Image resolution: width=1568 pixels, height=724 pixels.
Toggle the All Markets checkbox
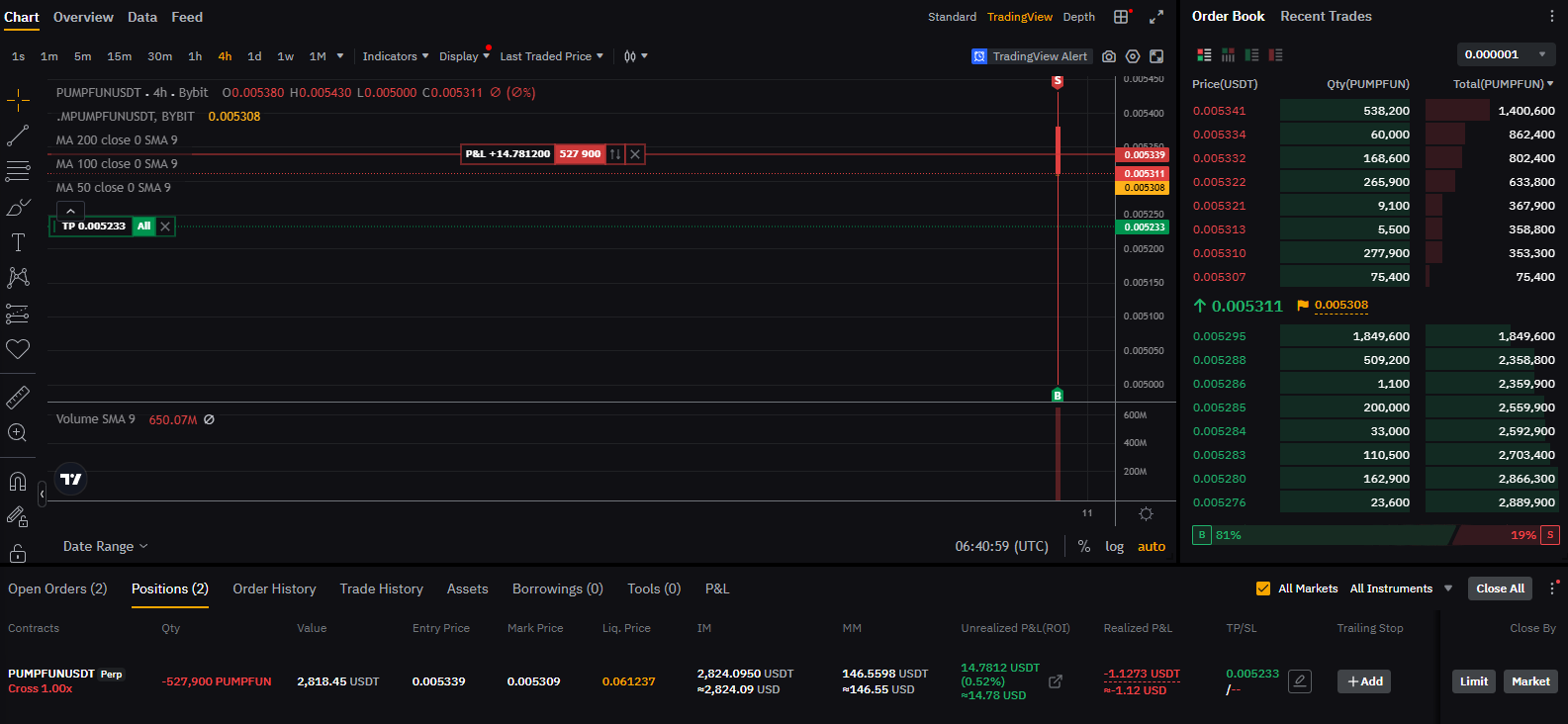tap(1263, 588)
